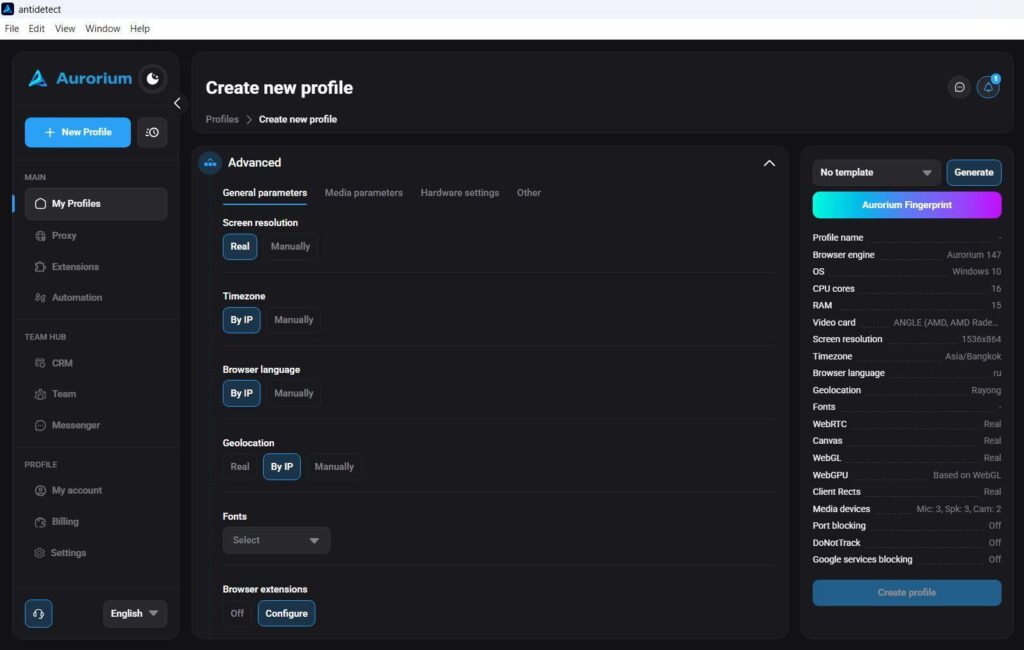Open the chat bubble icon in header
The height and width of the screenshot is (650, 1024).
pyautogui.click(x=959, y=87)
